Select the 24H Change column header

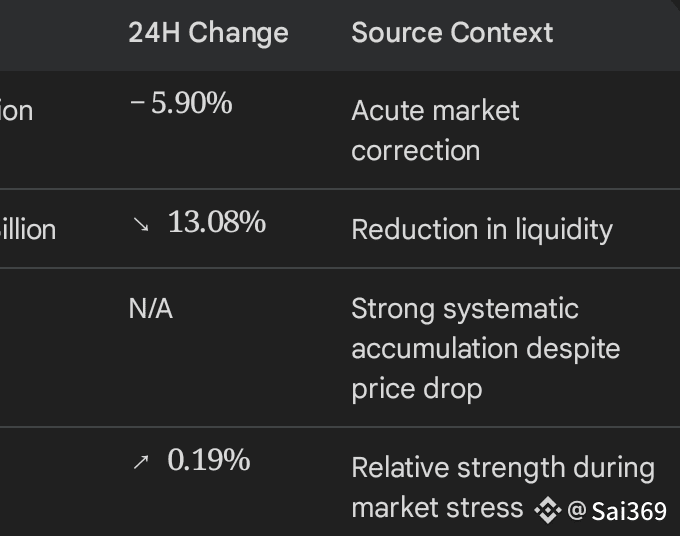[208, 32]
